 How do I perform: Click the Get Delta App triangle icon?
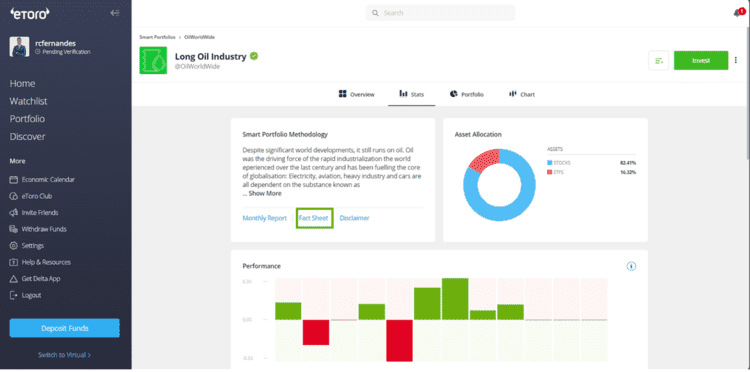(x=13, y=279)
